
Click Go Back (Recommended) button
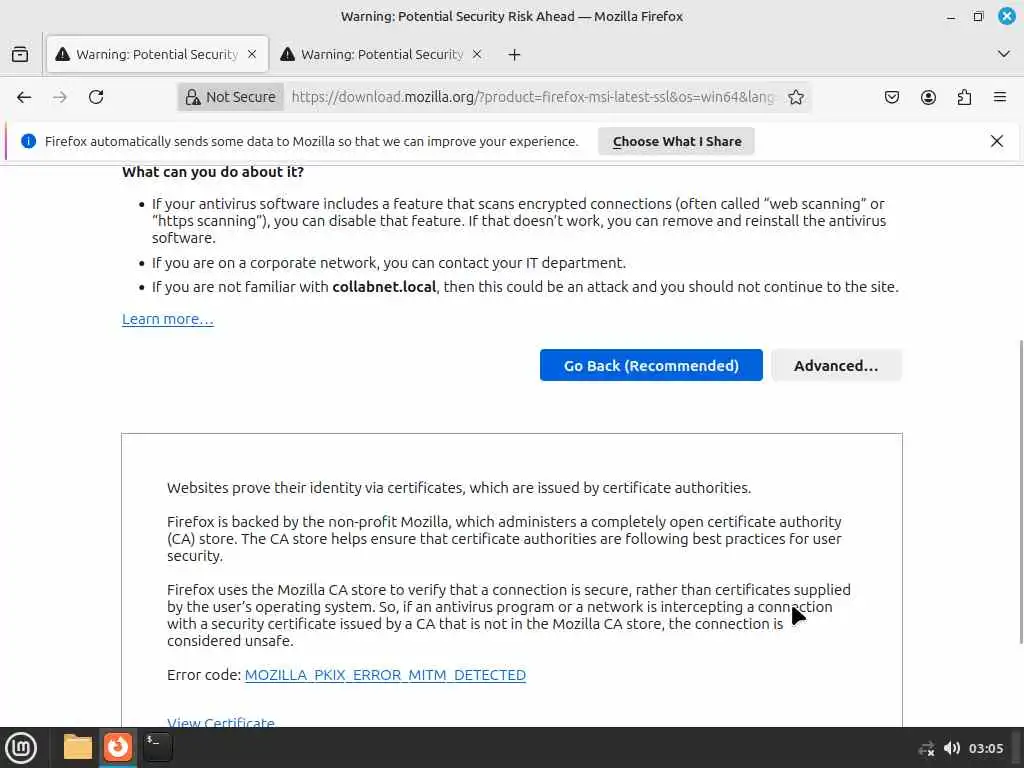tap(651, 365)
